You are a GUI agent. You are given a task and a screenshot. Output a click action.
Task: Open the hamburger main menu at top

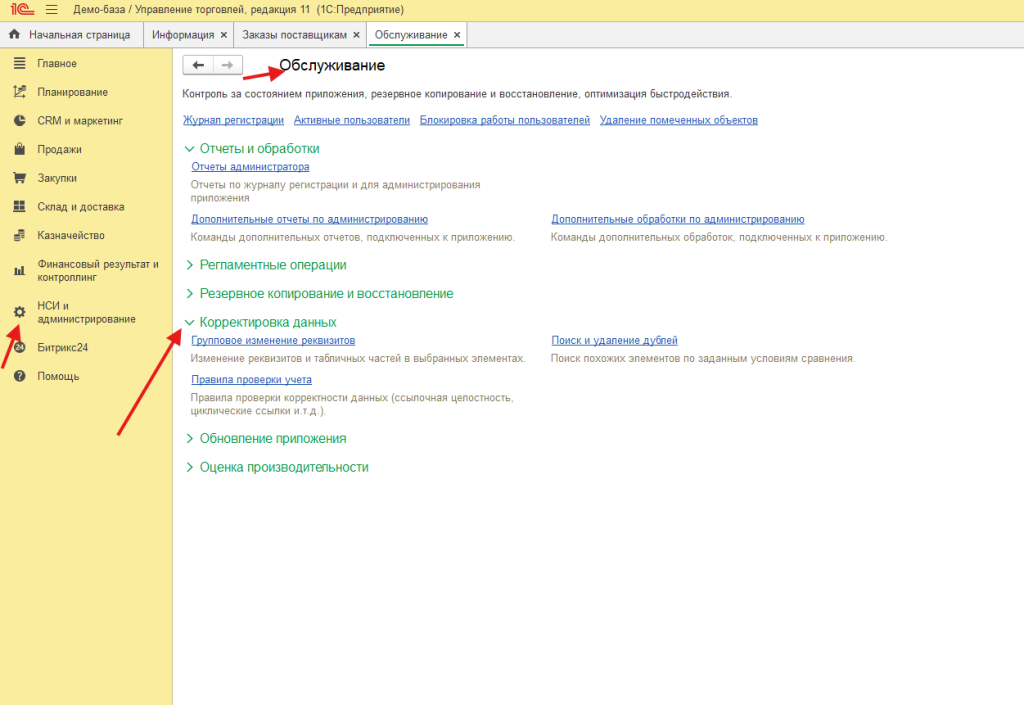tap(51, 10)
